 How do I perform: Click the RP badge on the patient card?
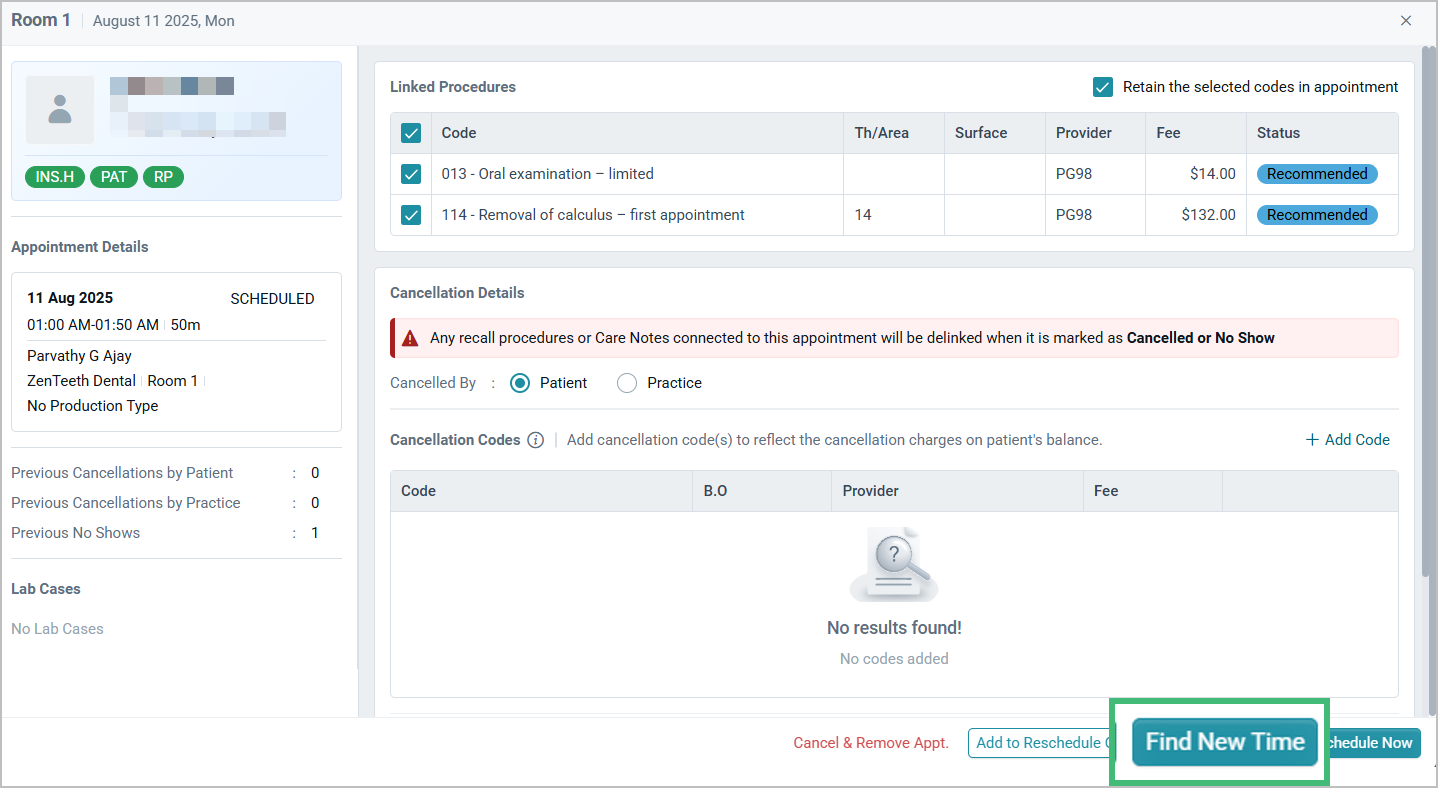pos(163,176)
